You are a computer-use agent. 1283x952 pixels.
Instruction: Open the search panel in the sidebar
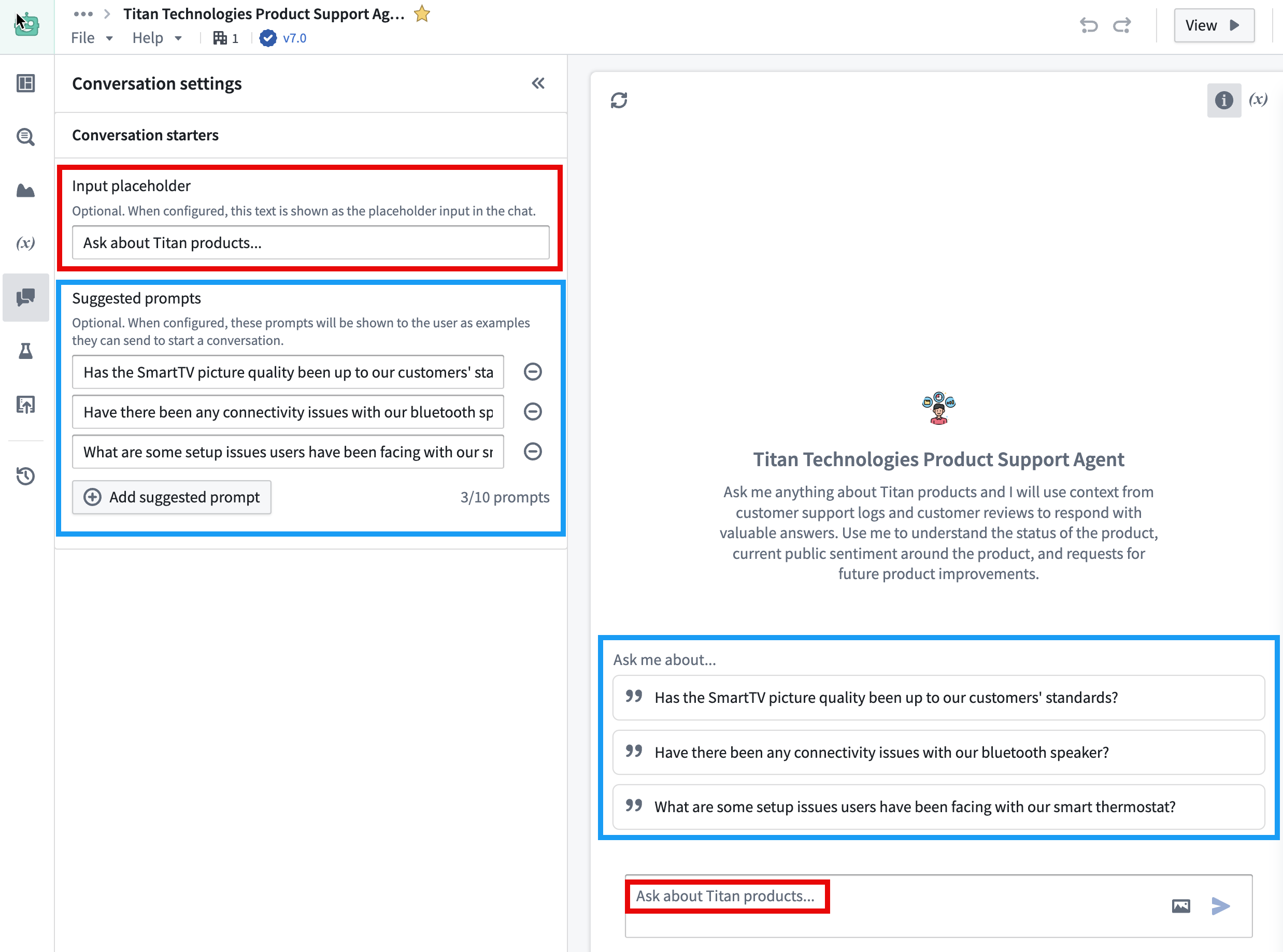[25, 137]
